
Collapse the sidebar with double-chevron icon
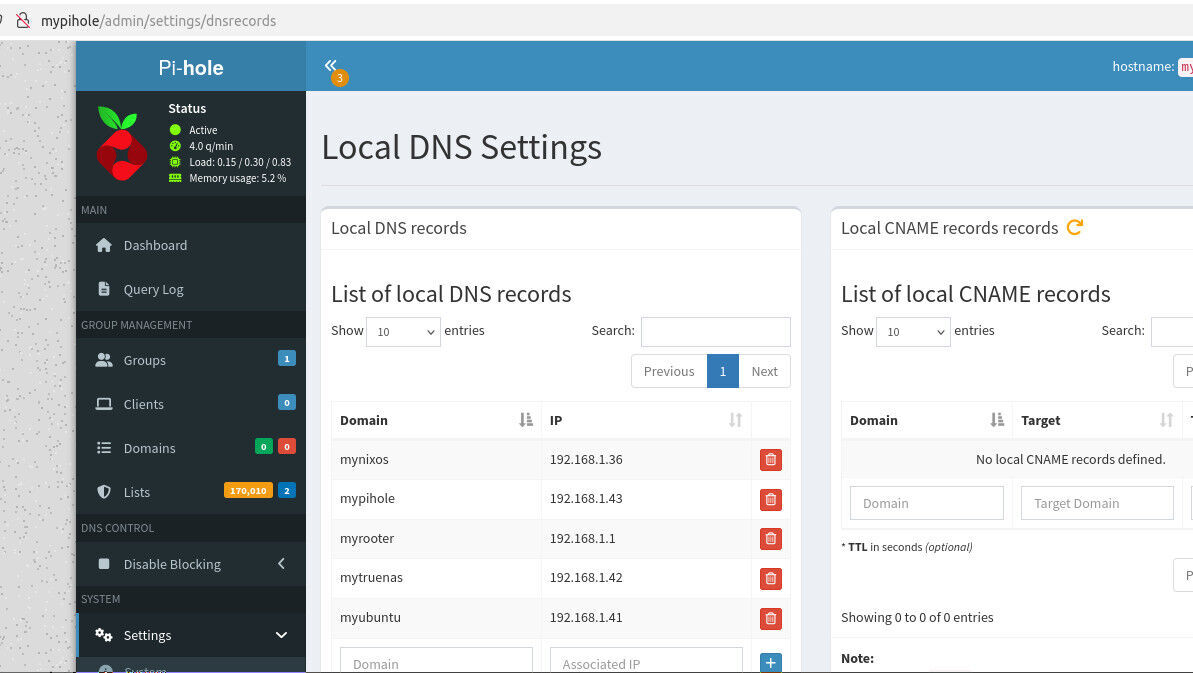click(x=331, y=66)
